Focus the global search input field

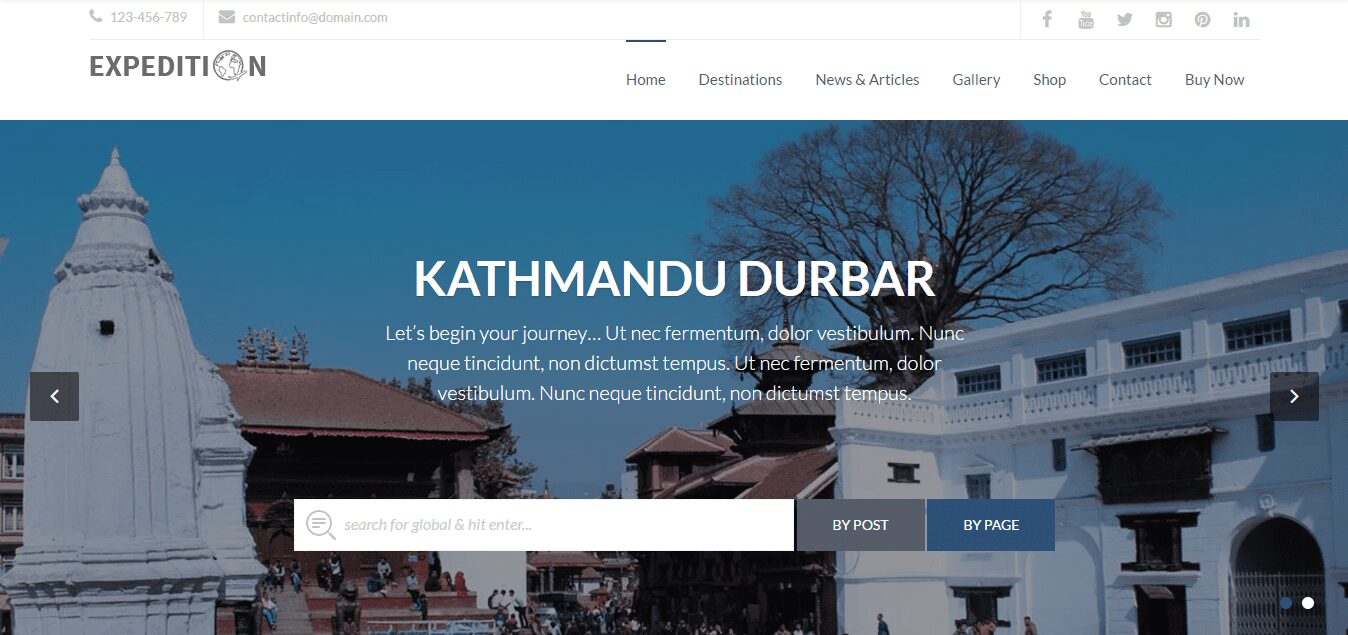544,525
